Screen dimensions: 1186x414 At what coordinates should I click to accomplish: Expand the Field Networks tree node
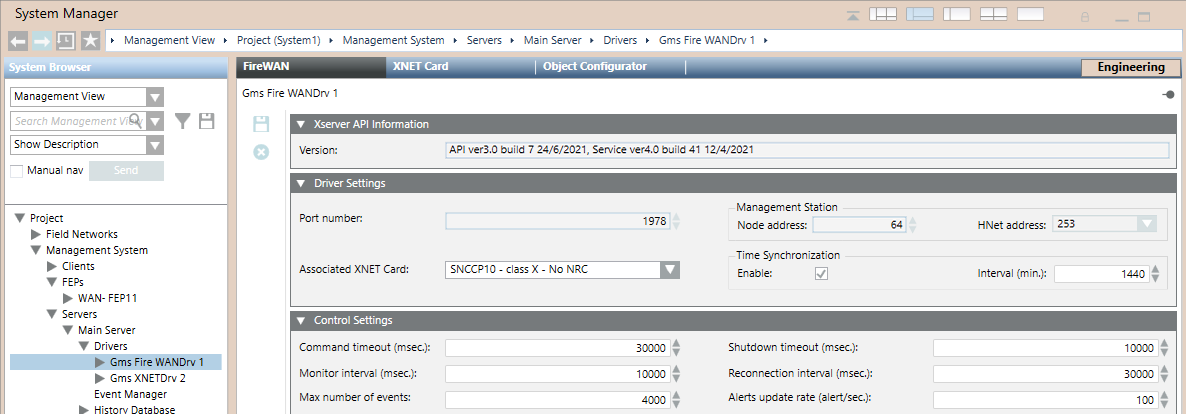[x=36, y=234]
